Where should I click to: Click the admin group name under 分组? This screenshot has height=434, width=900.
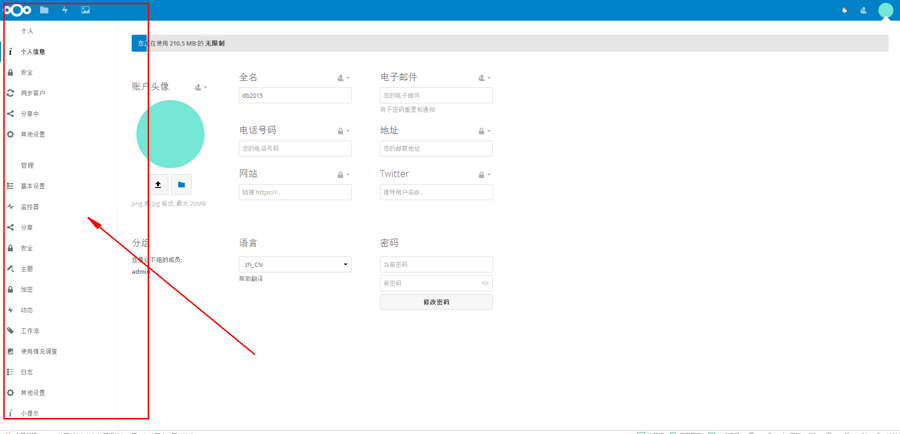pyautogui.click(x=141, y=272)
